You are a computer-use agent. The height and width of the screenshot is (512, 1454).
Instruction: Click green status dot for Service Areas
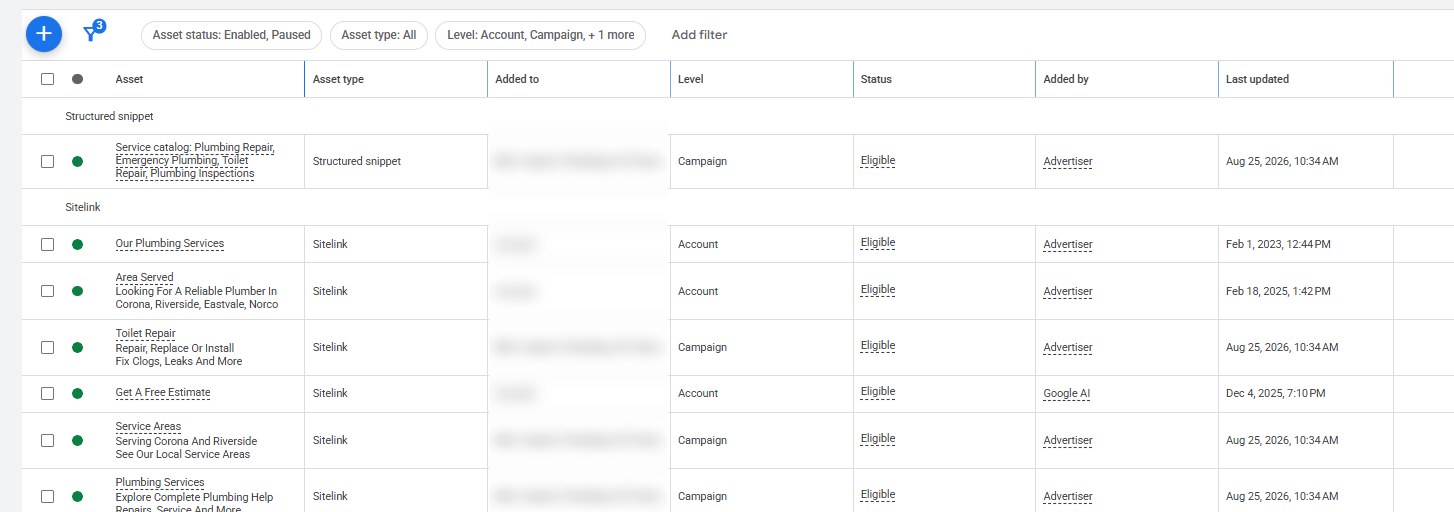coord(77,440)
